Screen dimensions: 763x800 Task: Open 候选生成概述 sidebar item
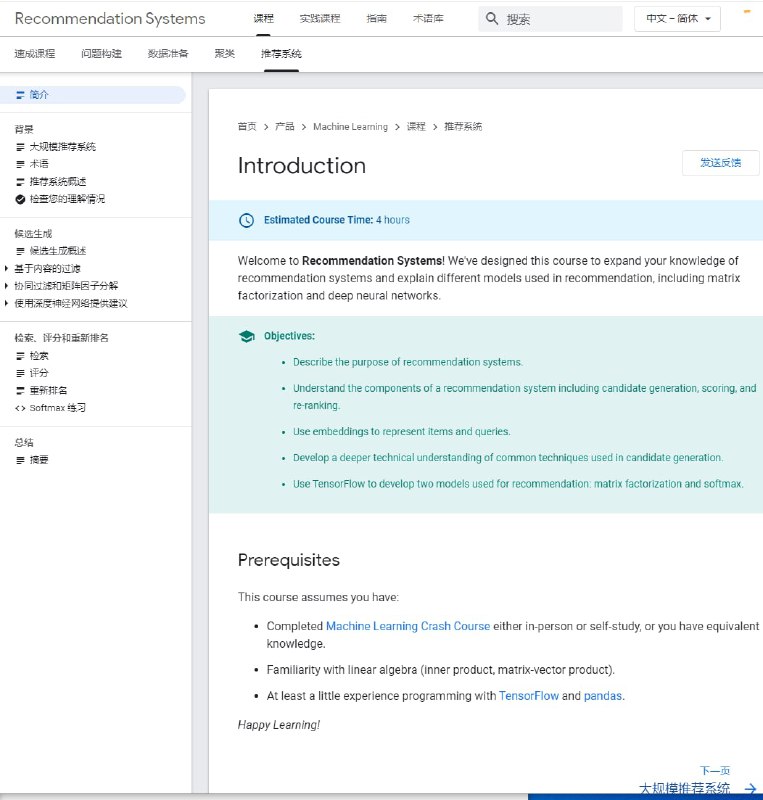click(x=58, y=251)
